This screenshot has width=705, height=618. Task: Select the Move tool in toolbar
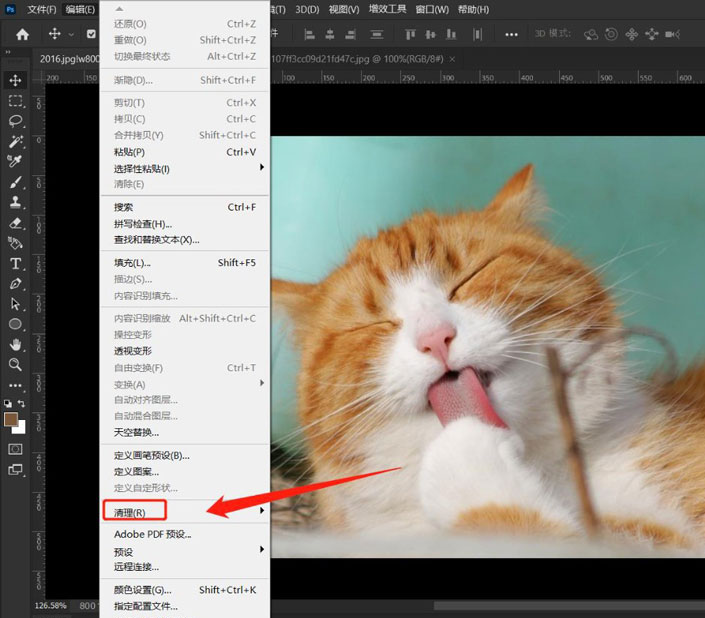click(16, 80)
